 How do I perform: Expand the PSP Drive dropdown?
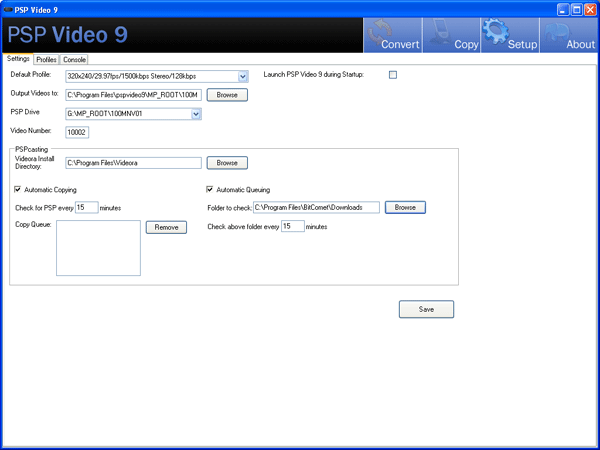(x=196, y=114)
